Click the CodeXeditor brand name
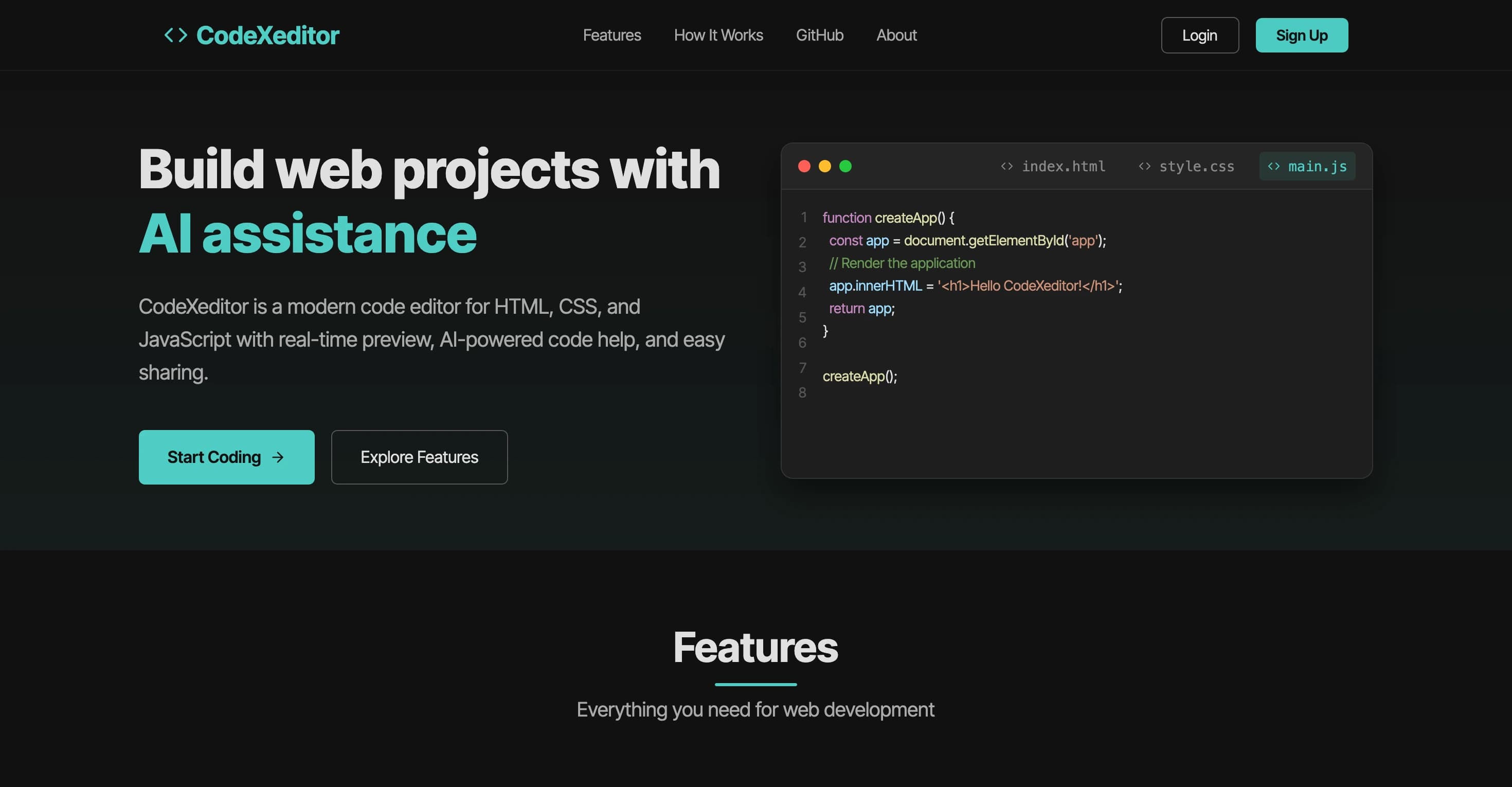 (x=267, y=35)
